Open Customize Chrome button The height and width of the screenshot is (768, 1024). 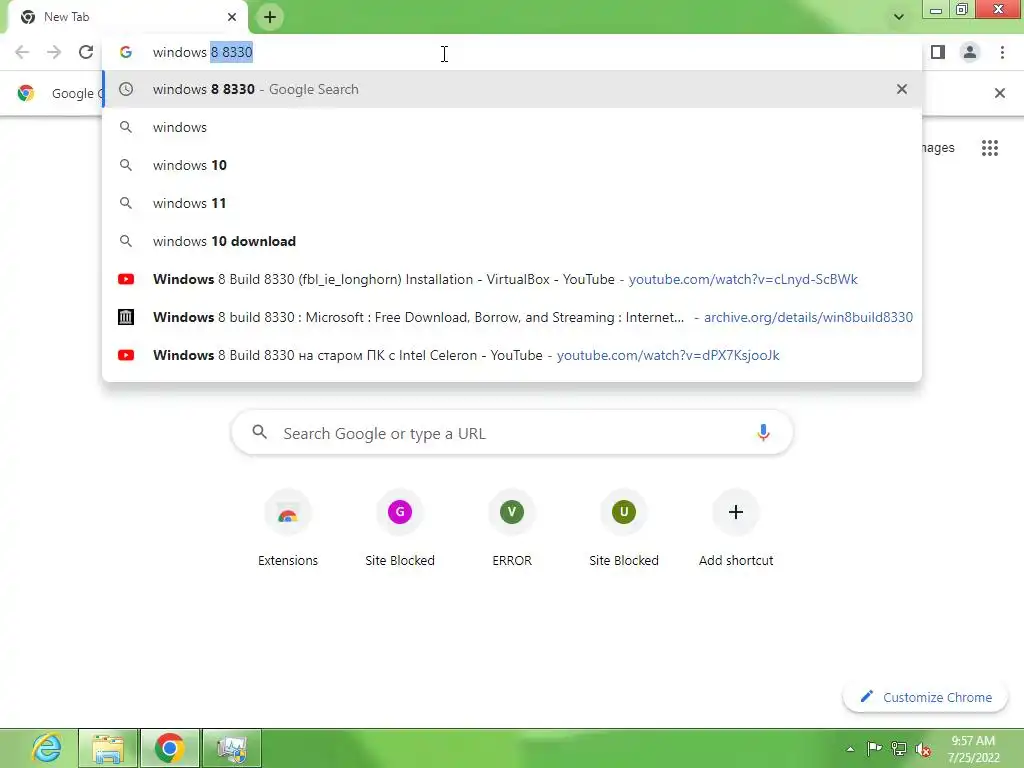[x=925, y=697]
